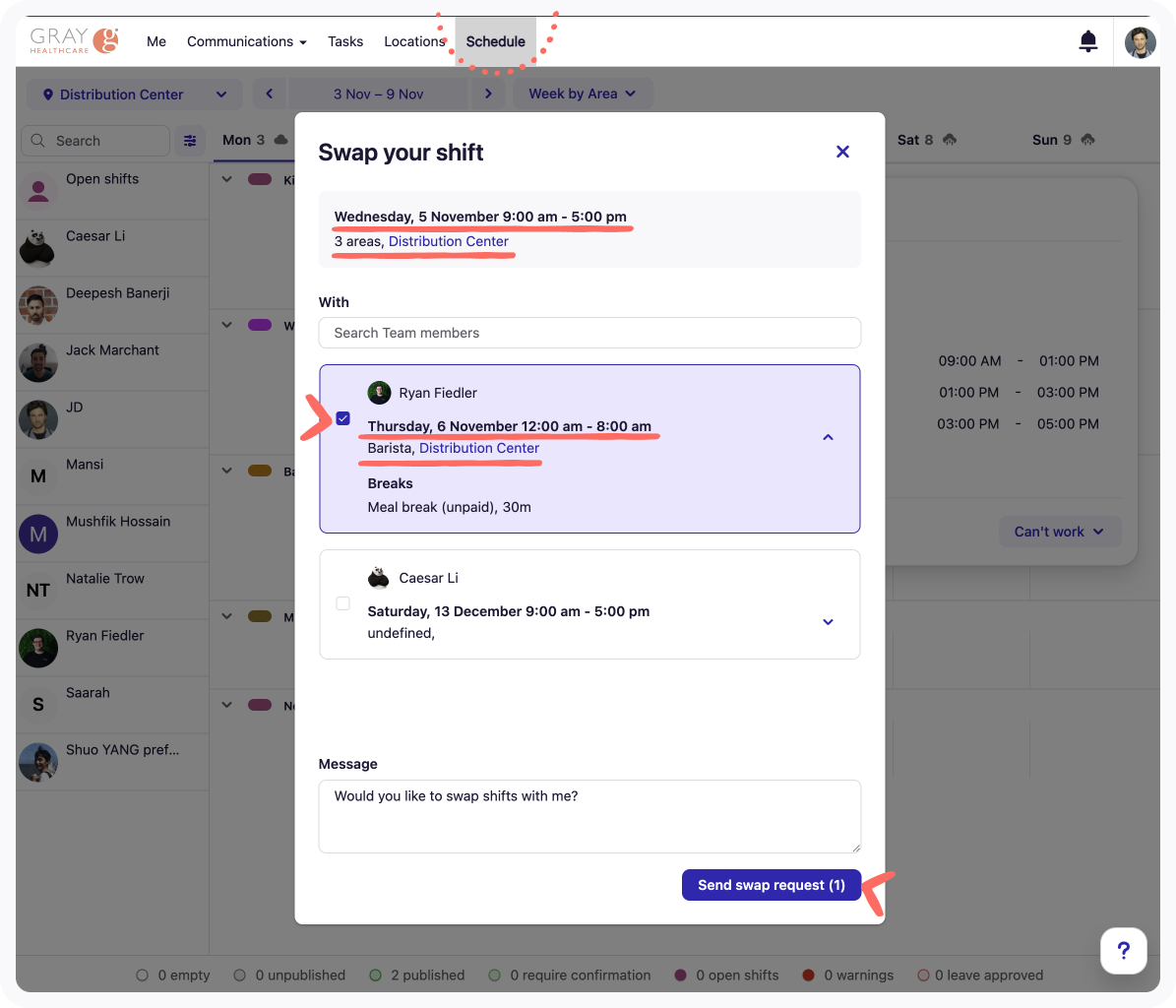The height and width of the screenshot is (1008, 1176).
Task: Check Caesar Li's shift checkbox
Action: coord(342,603)
